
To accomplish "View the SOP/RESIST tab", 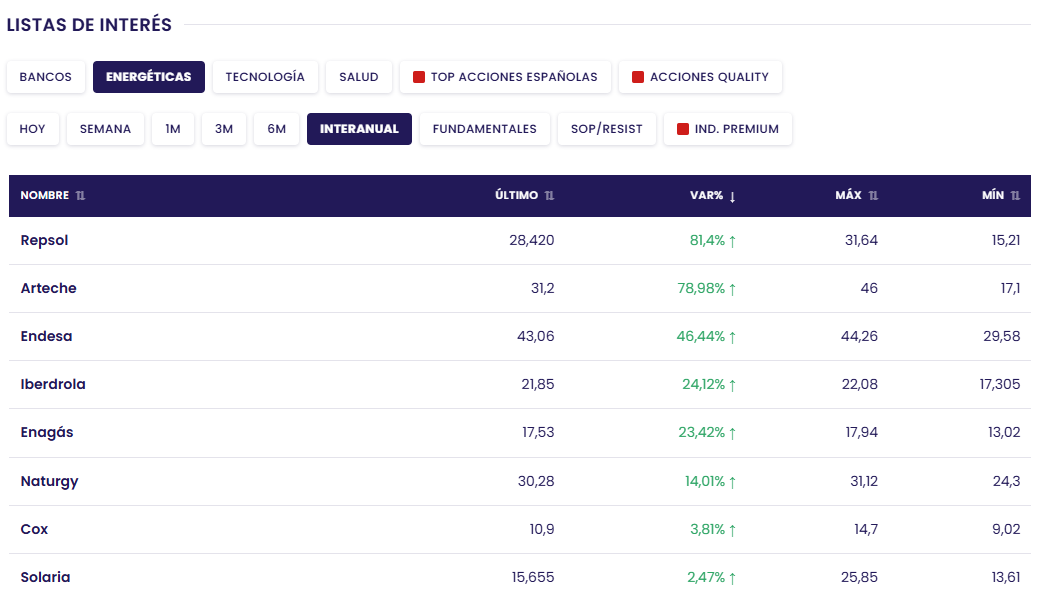I will 606,129.
